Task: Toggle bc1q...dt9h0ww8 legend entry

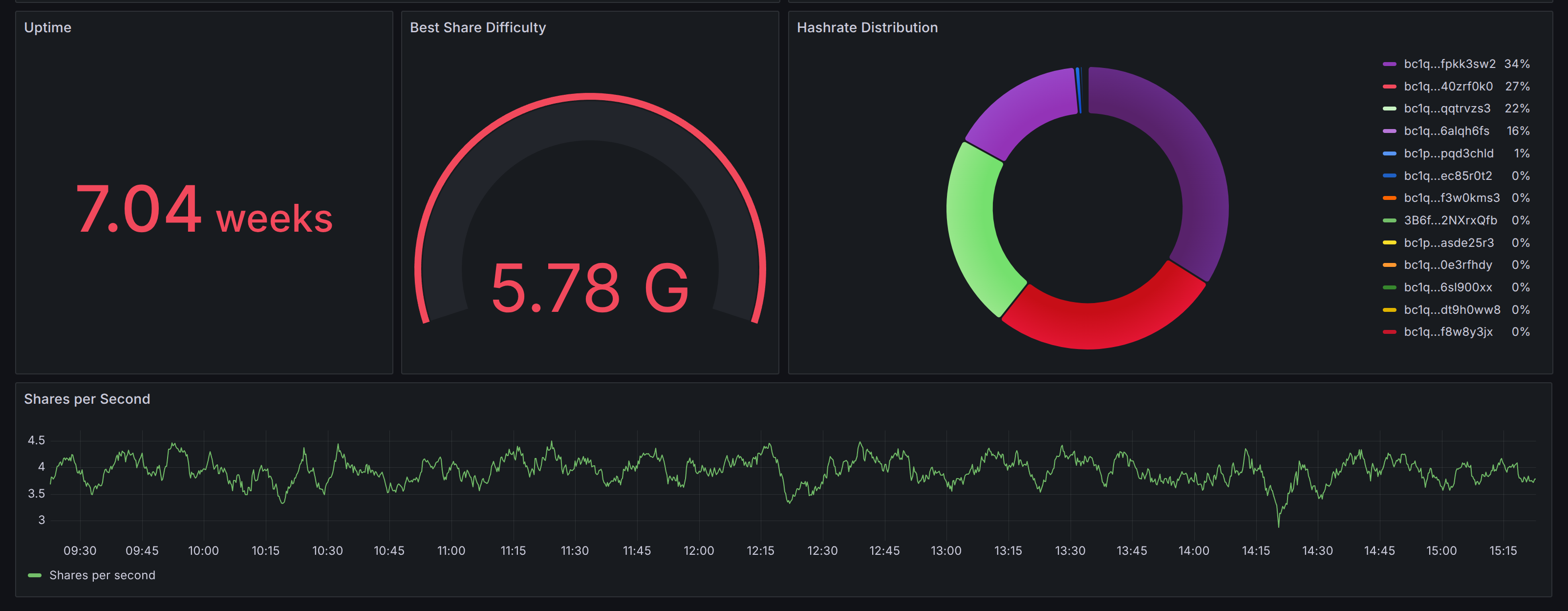Action: [1451, 310]
